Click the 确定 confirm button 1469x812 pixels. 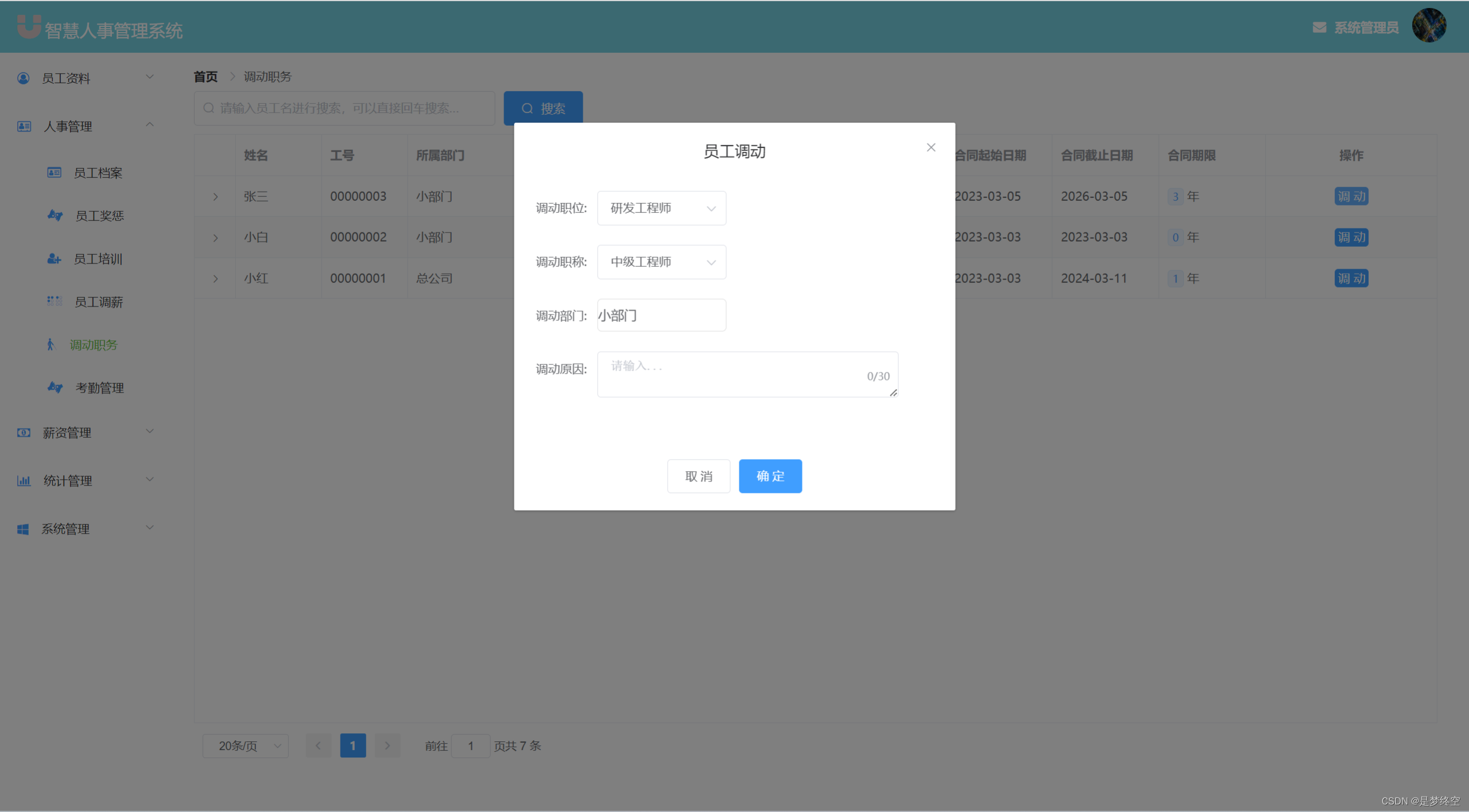point(770,476)
